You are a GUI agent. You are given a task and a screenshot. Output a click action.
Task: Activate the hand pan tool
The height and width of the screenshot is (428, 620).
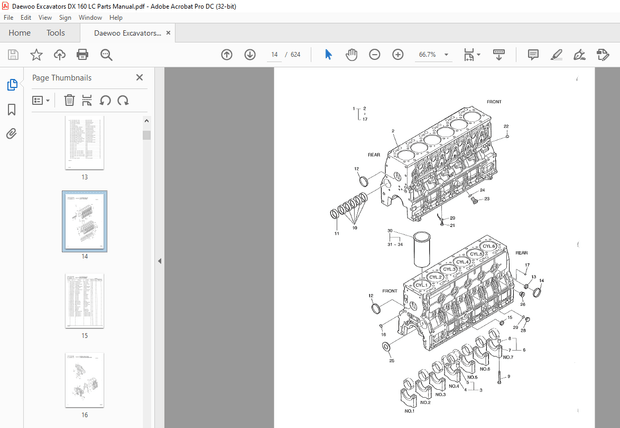click(x=351, y=55)
